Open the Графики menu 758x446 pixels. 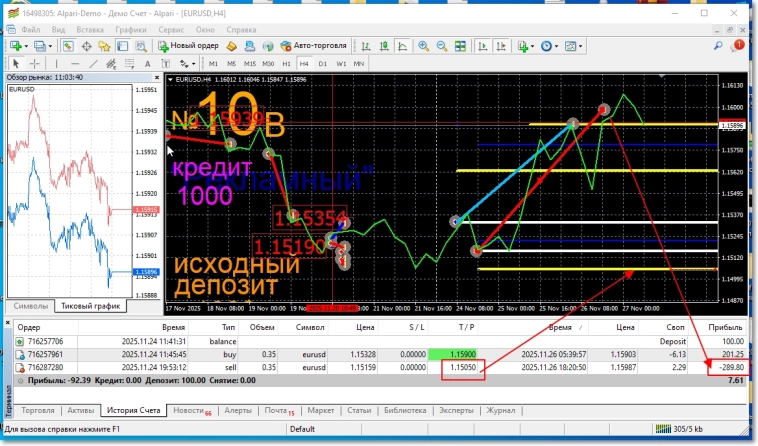click(130, 30)
